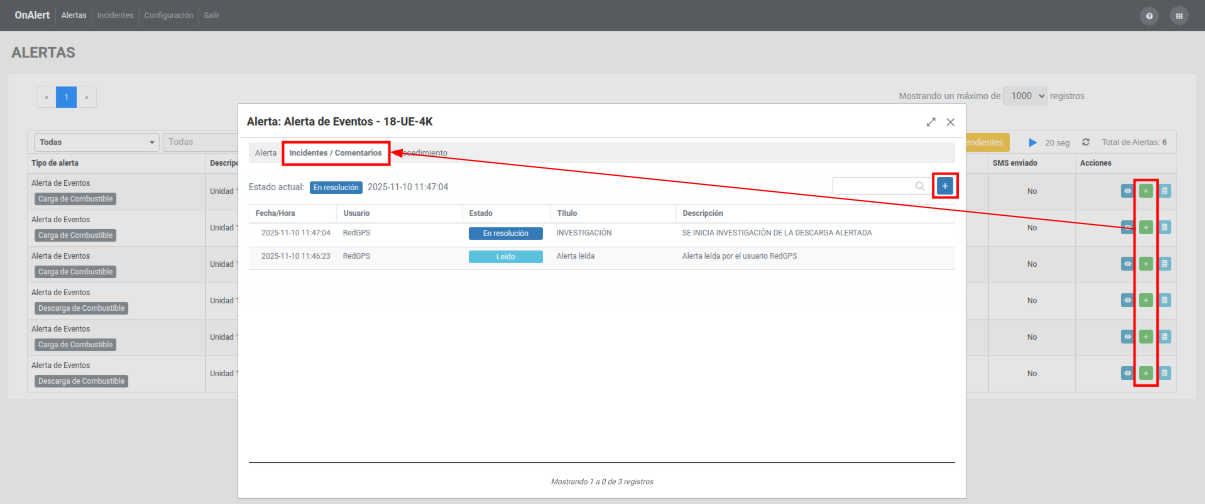1205x504 pixels.
Task: View the fourth alert row with the eye icon
Action: (1127, 300)
